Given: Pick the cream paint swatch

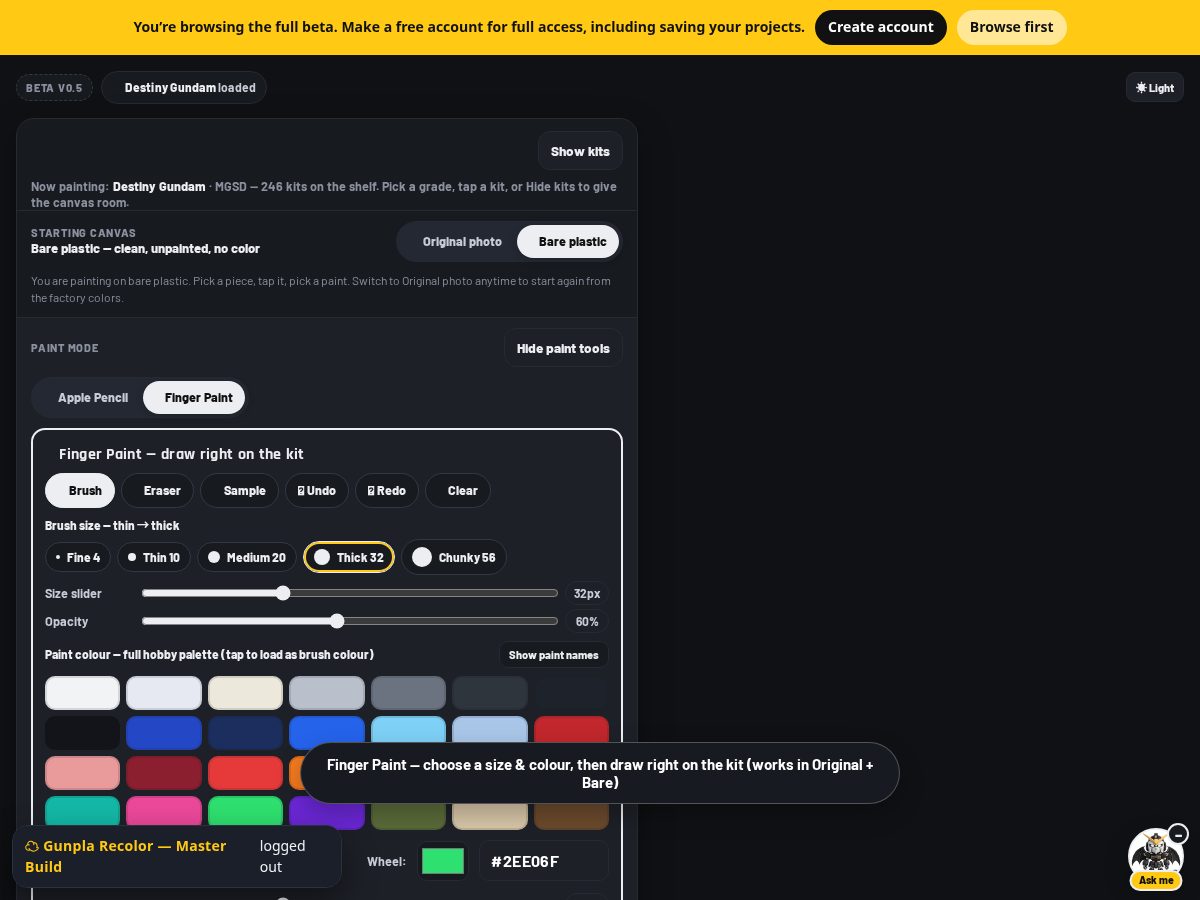Looking at the screenshot, I should [x=245, y=693].
